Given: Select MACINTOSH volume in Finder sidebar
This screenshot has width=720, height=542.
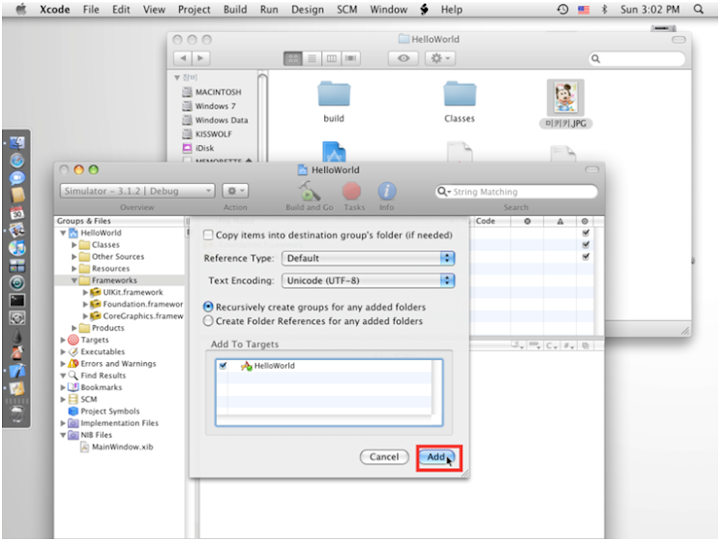Looking at the screenshot, I should pyautogui.click(x=212, y=92).
